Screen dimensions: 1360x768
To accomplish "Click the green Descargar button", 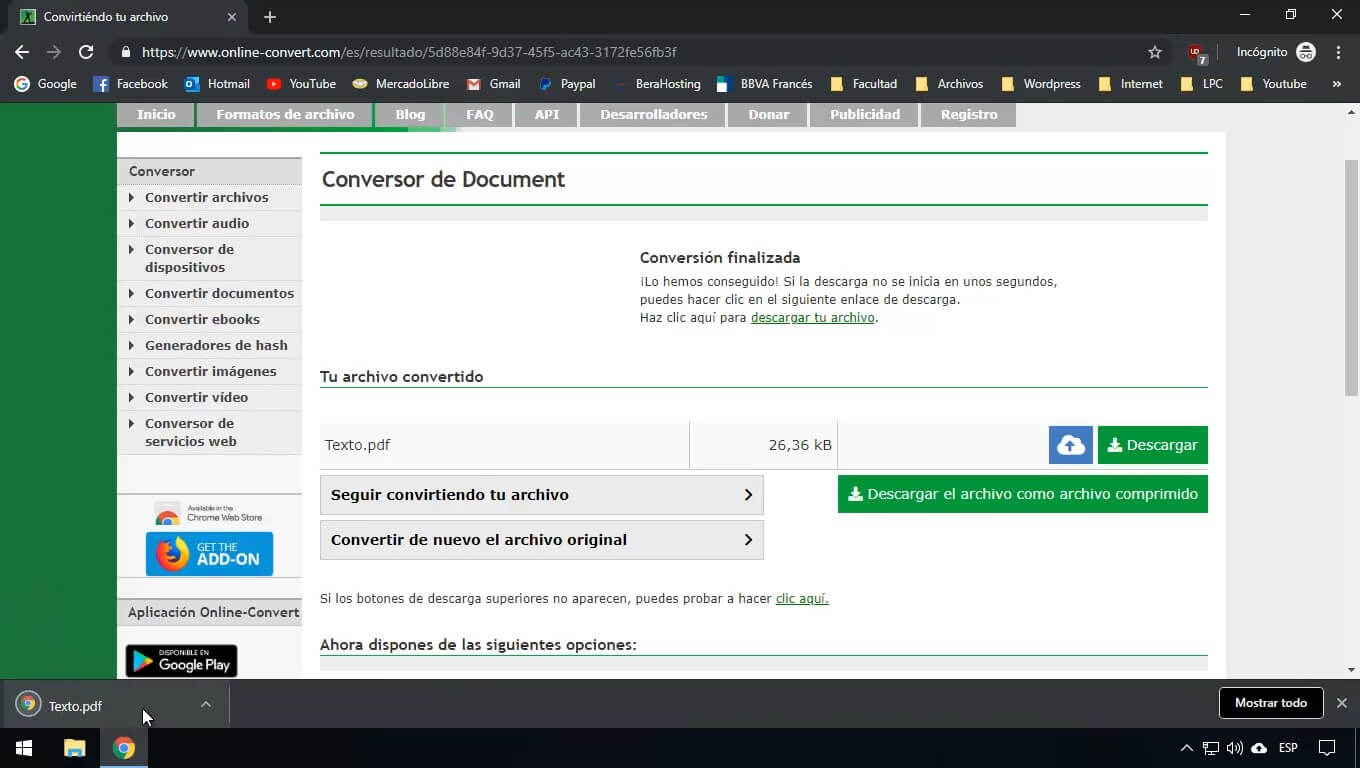I will point(1152,445).
